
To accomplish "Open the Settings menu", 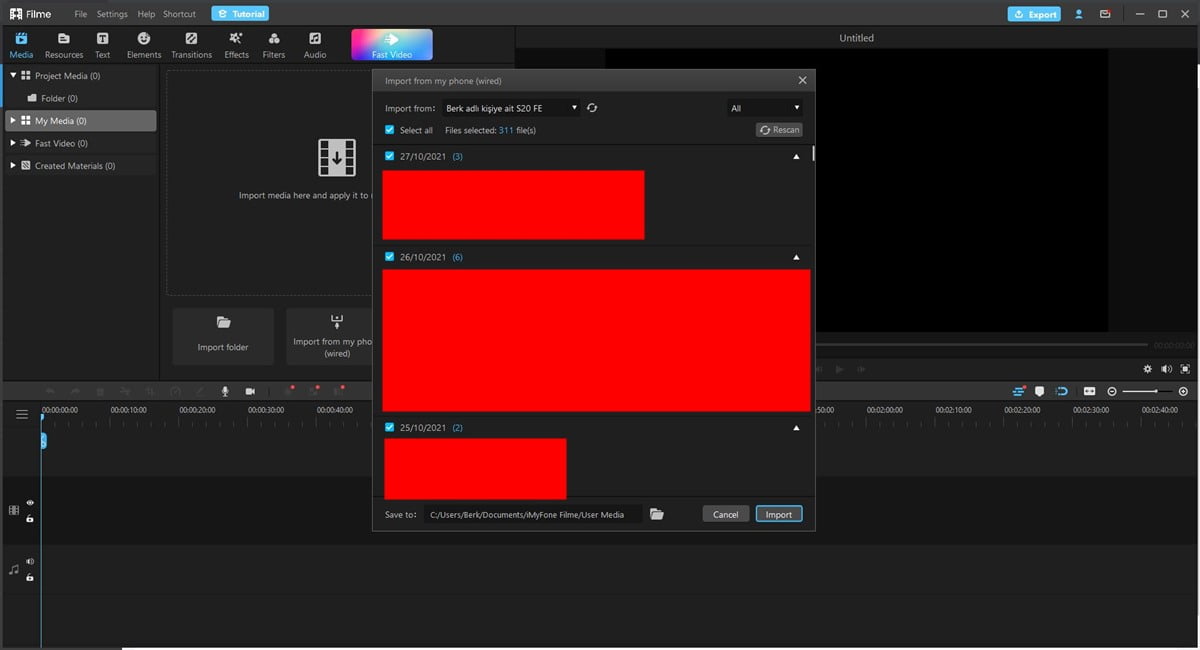I will (112, 14).
